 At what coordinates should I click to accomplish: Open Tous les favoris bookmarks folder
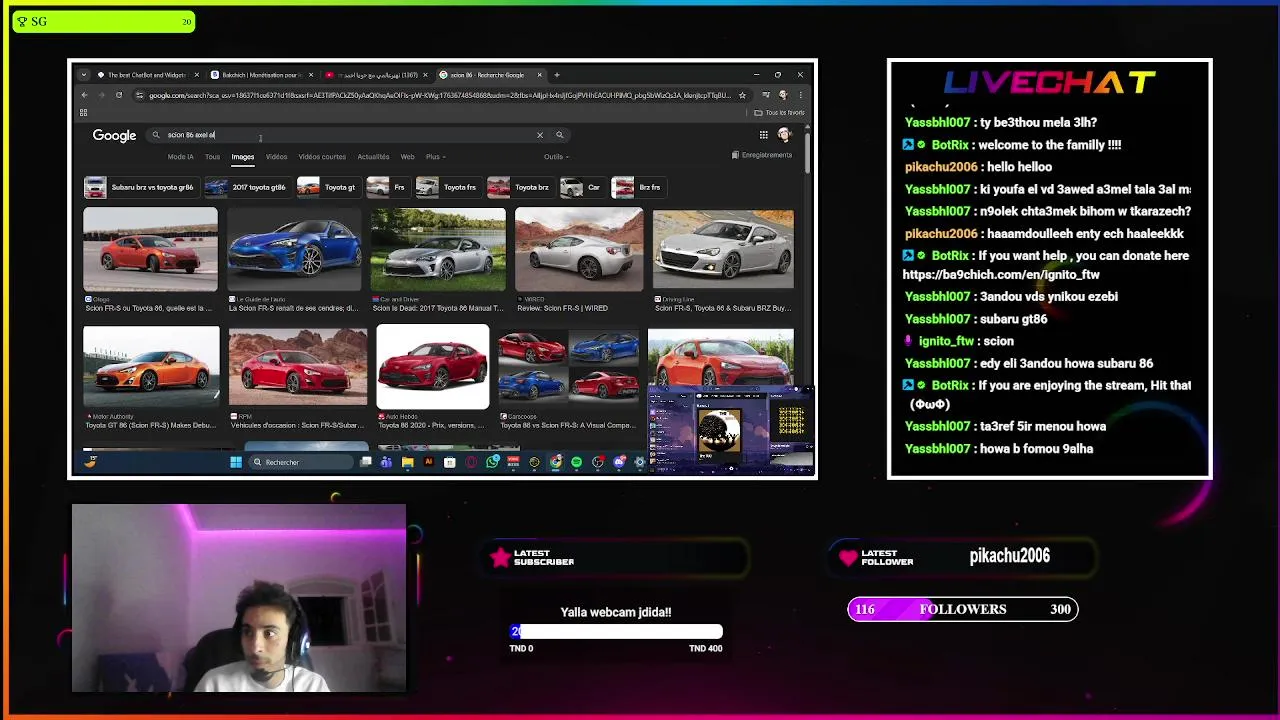(x=779, y=112)
